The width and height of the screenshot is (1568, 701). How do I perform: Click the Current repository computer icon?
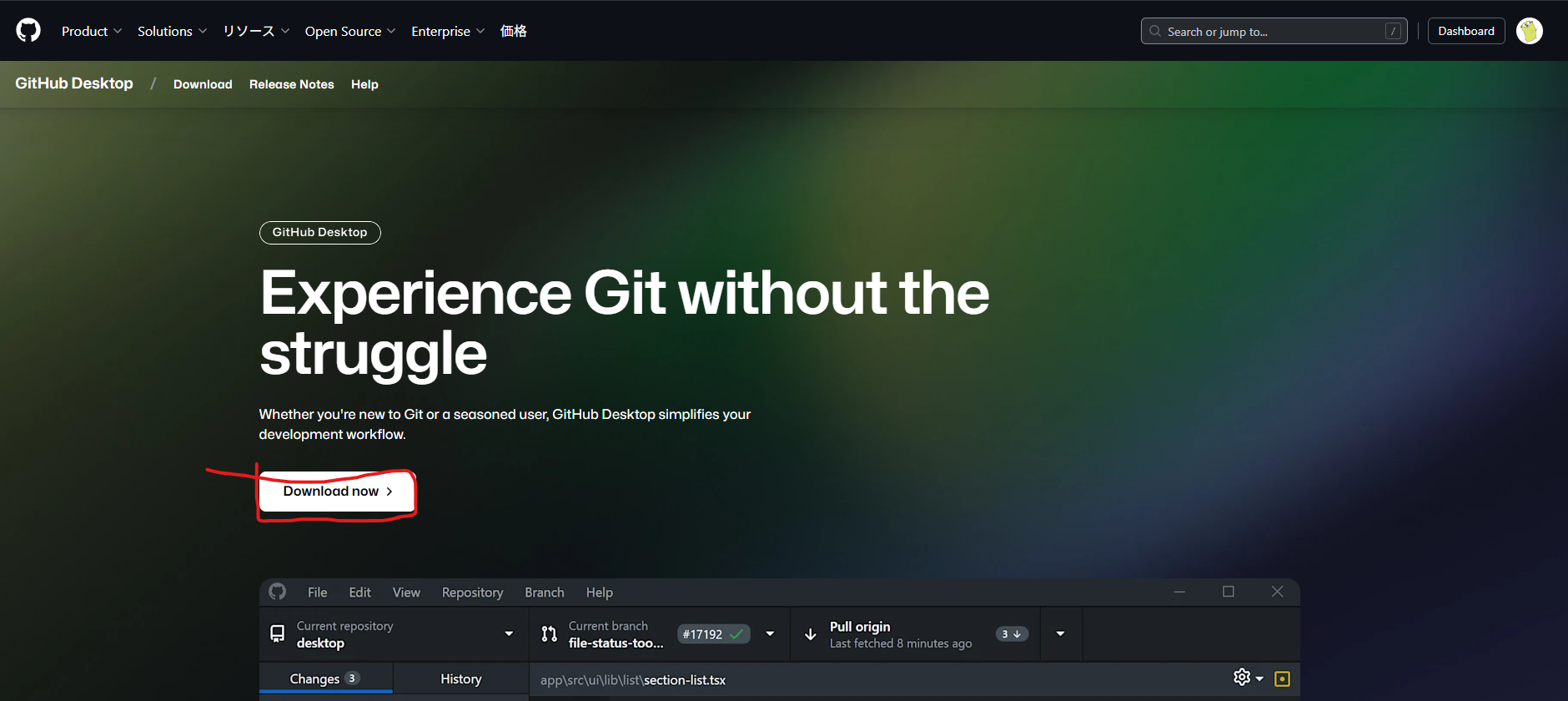[x=278, y=634]
